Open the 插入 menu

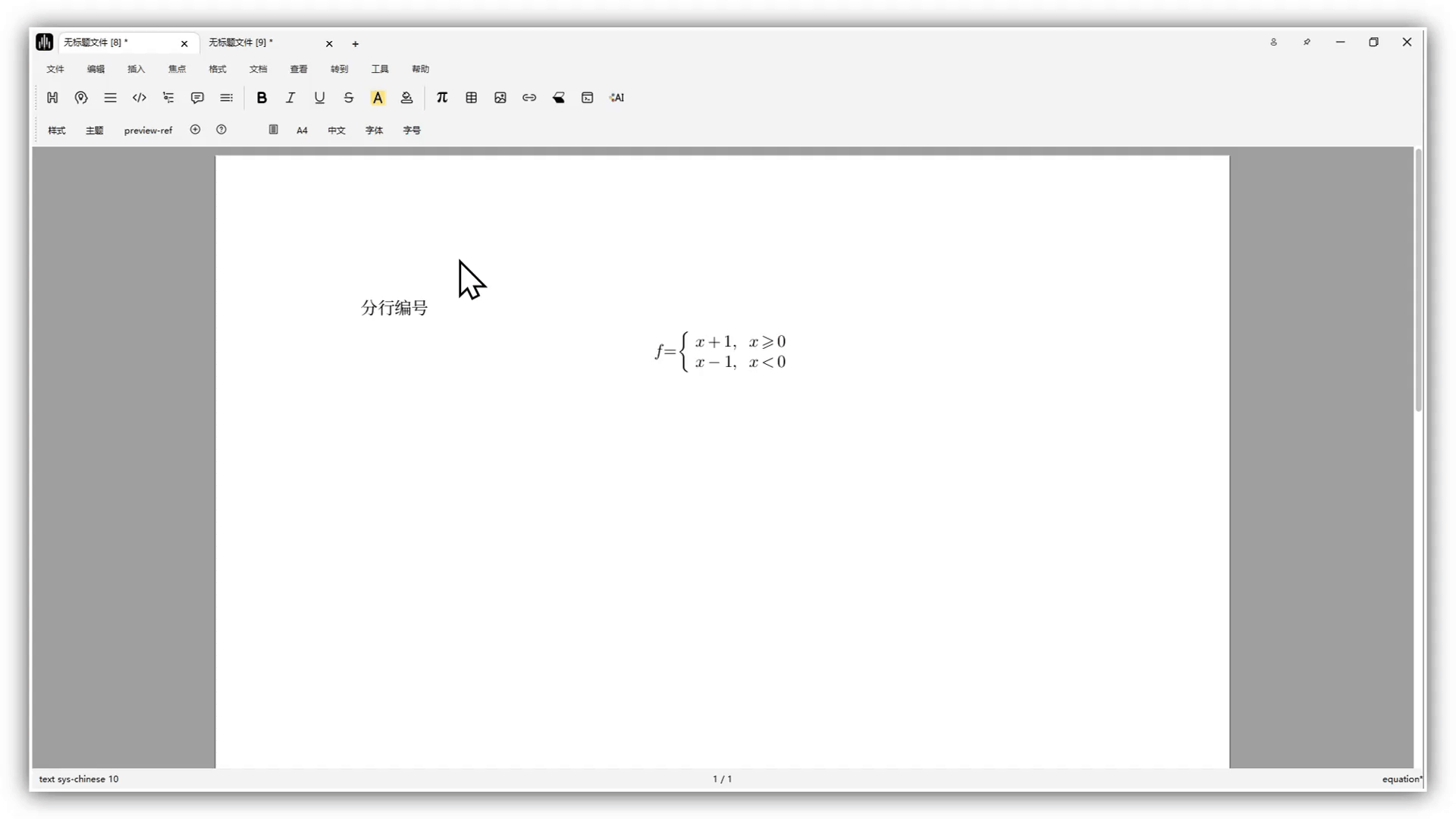click(136, 69)
